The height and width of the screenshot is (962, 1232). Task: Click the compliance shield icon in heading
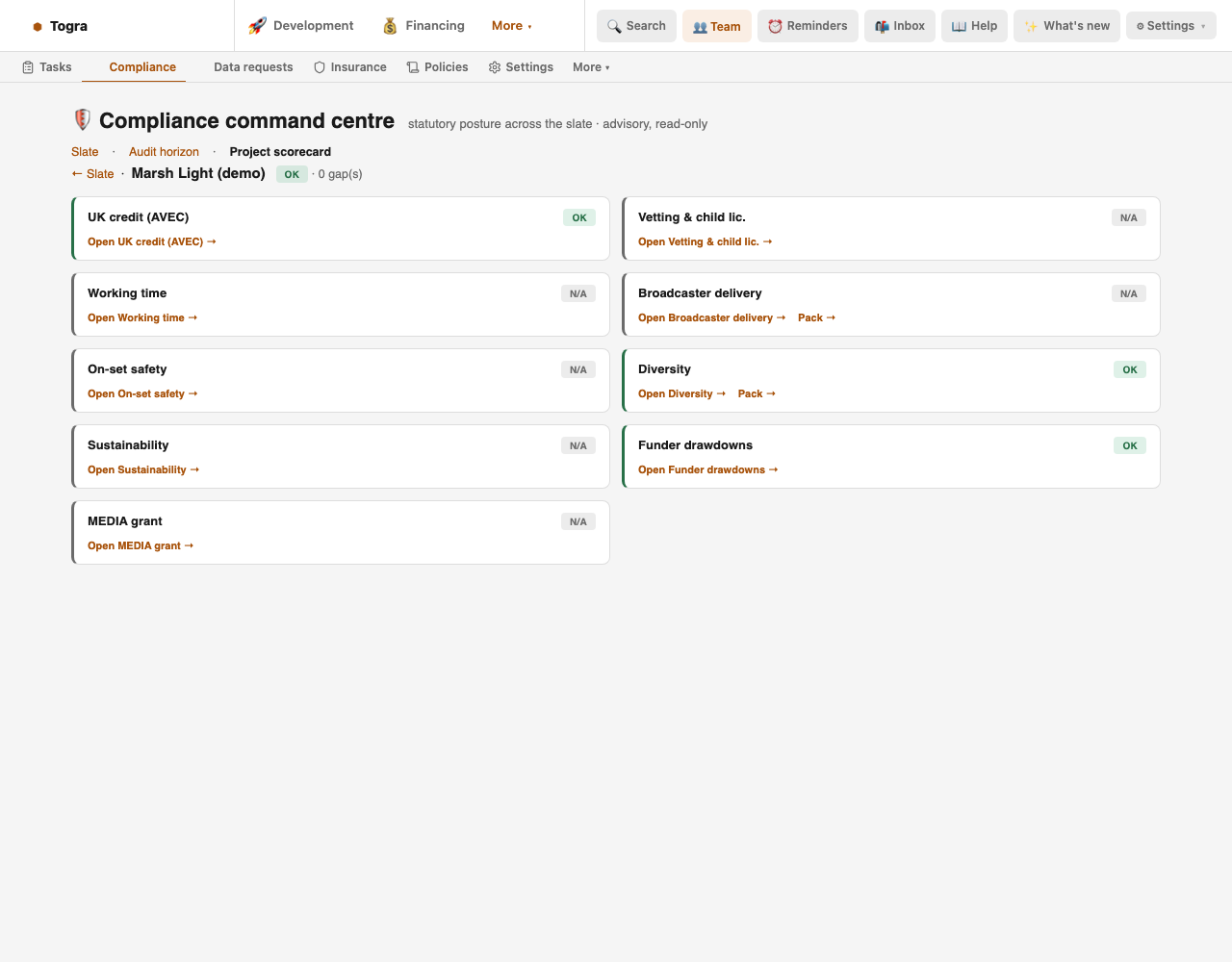83,119
